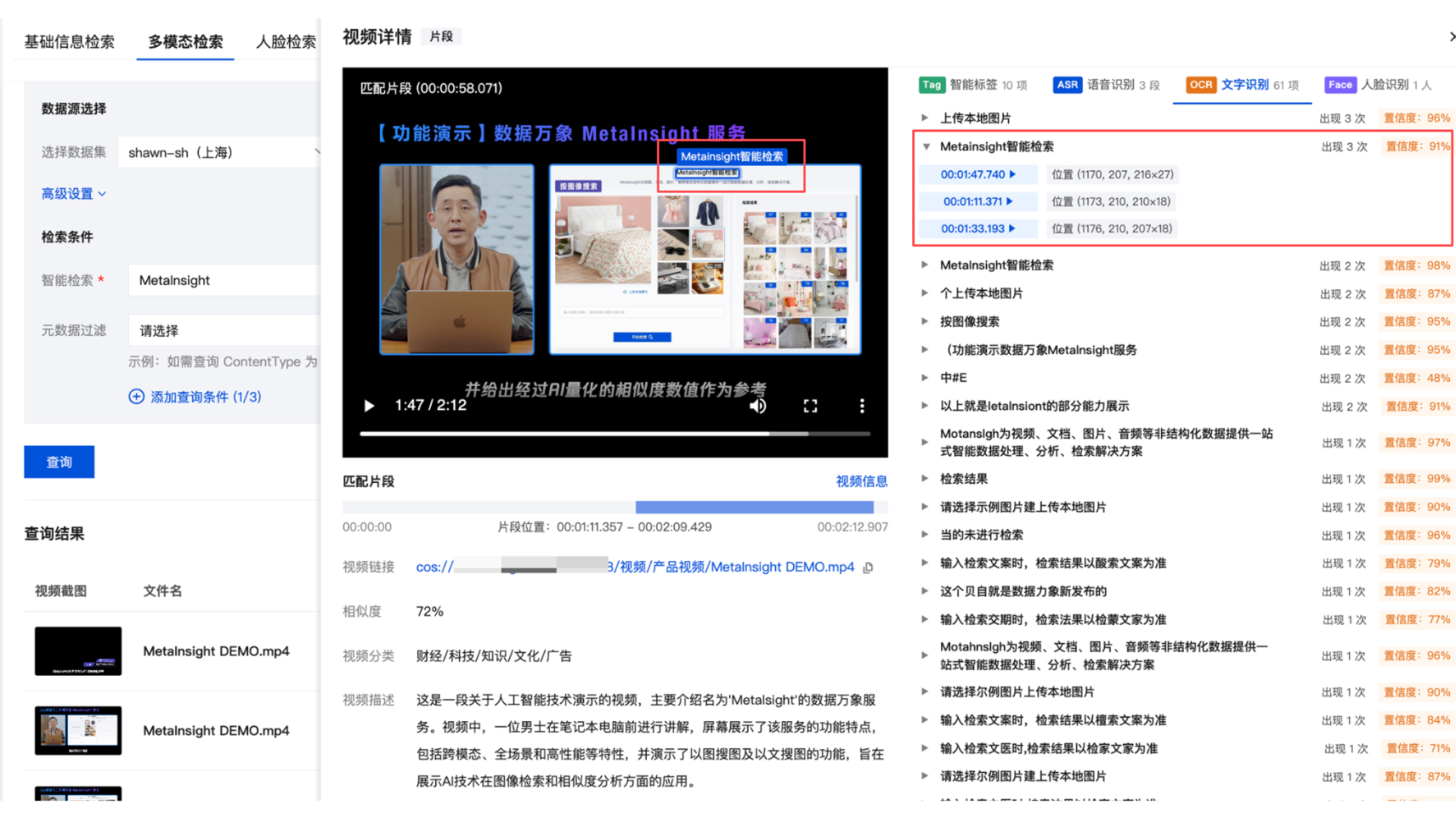Expand the 这个贝自就是数据力象新发布的 row
This screenshot has height=819, width=1456.
924,591
